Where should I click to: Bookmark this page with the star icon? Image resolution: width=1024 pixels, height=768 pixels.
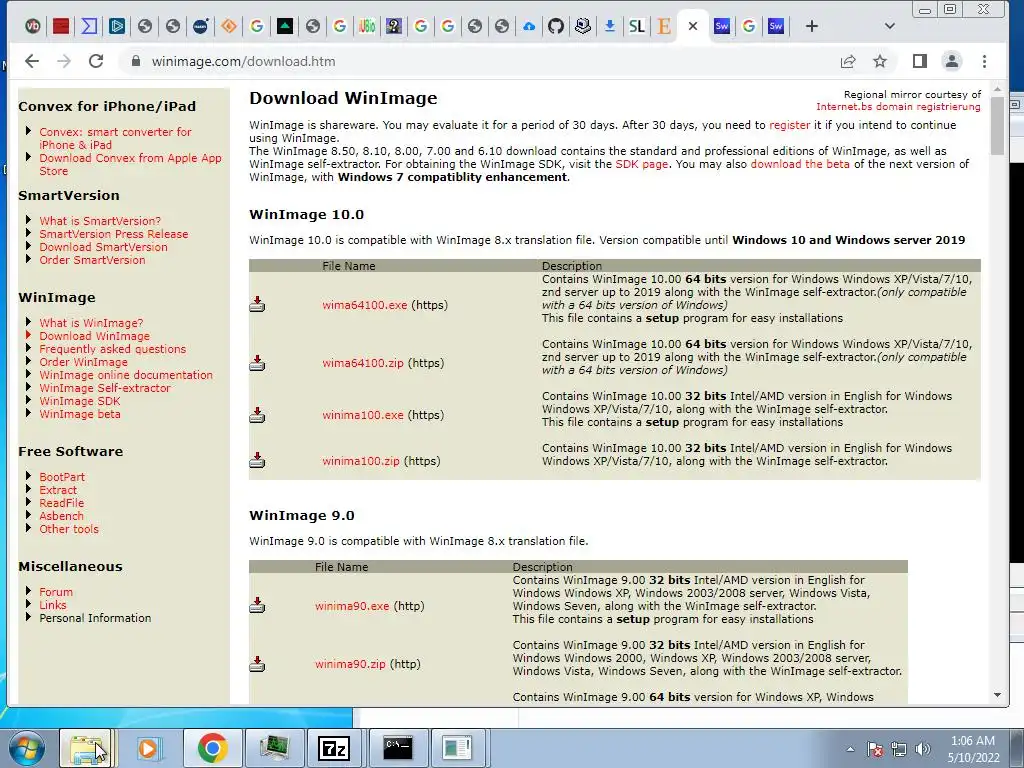tap(880, 61)
